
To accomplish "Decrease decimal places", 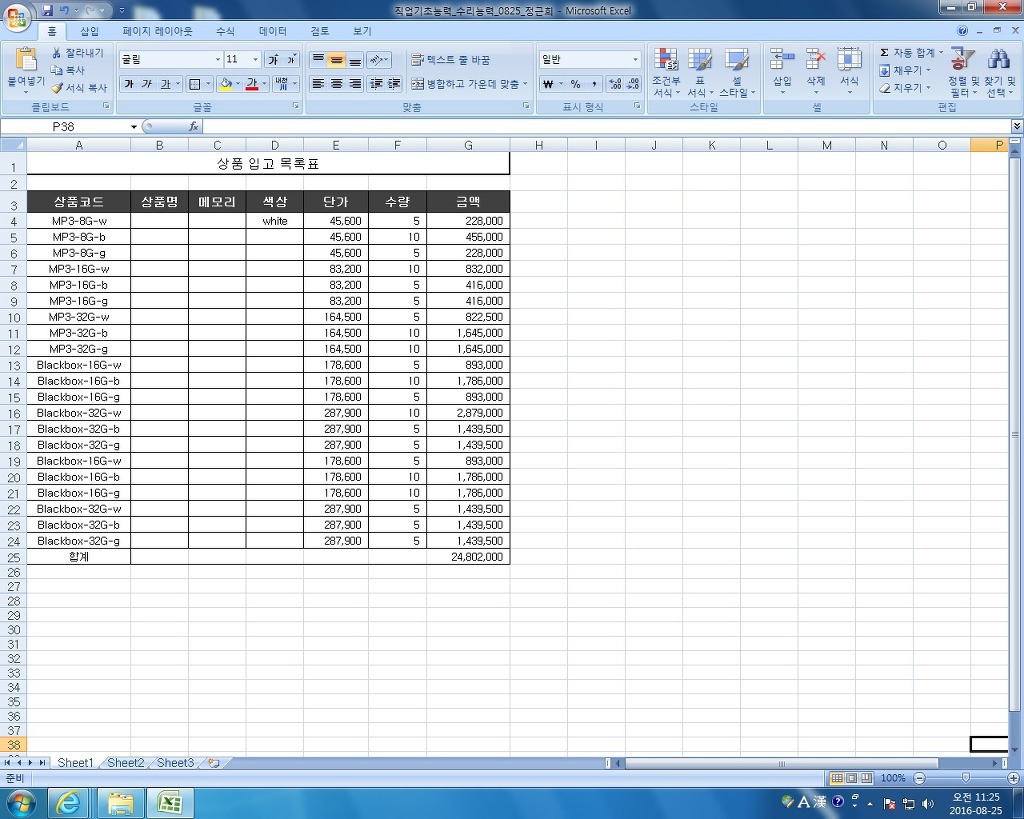I will click(633, 84).
